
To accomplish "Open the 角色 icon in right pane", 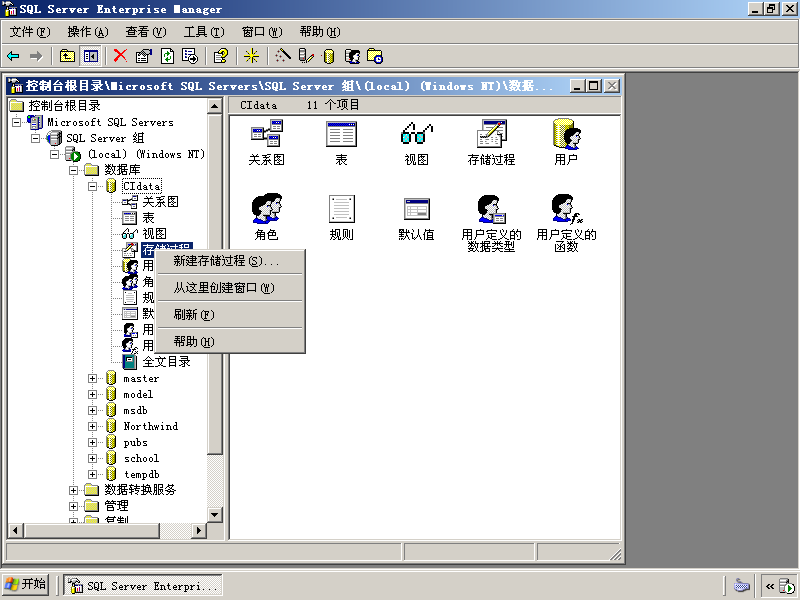I will (x=266, y=217).
